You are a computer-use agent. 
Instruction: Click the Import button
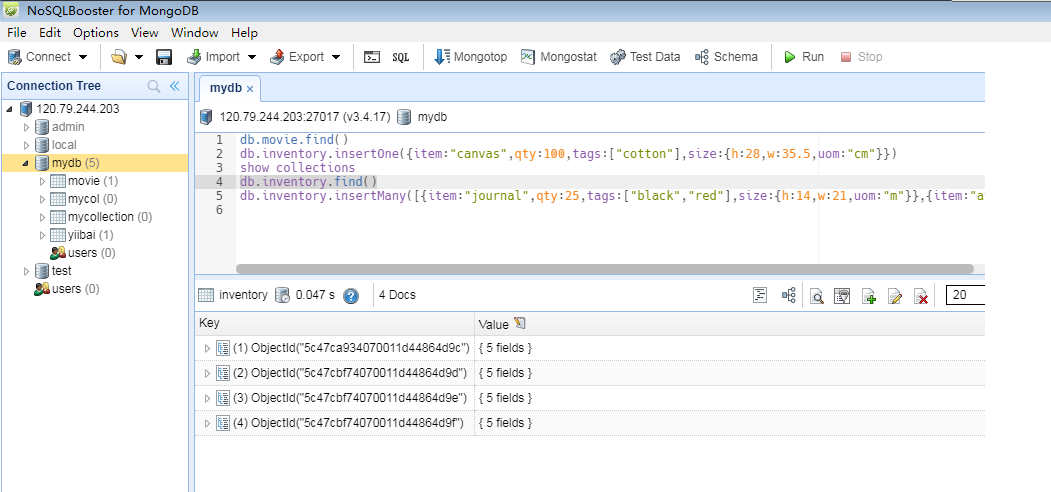[x=213, y=57]
